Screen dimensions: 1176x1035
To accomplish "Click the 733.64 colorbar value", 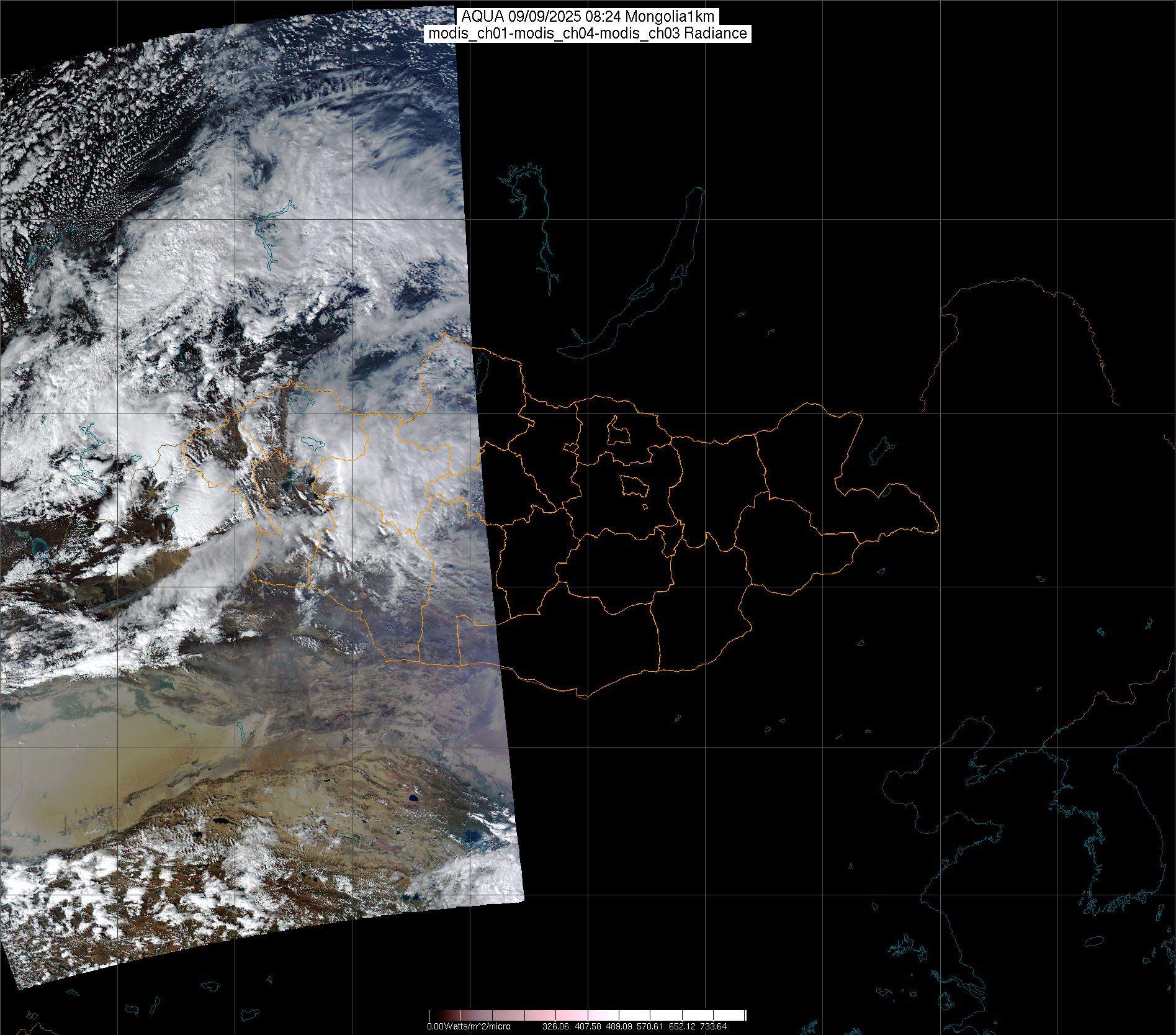I will (x=714, y=1026).
